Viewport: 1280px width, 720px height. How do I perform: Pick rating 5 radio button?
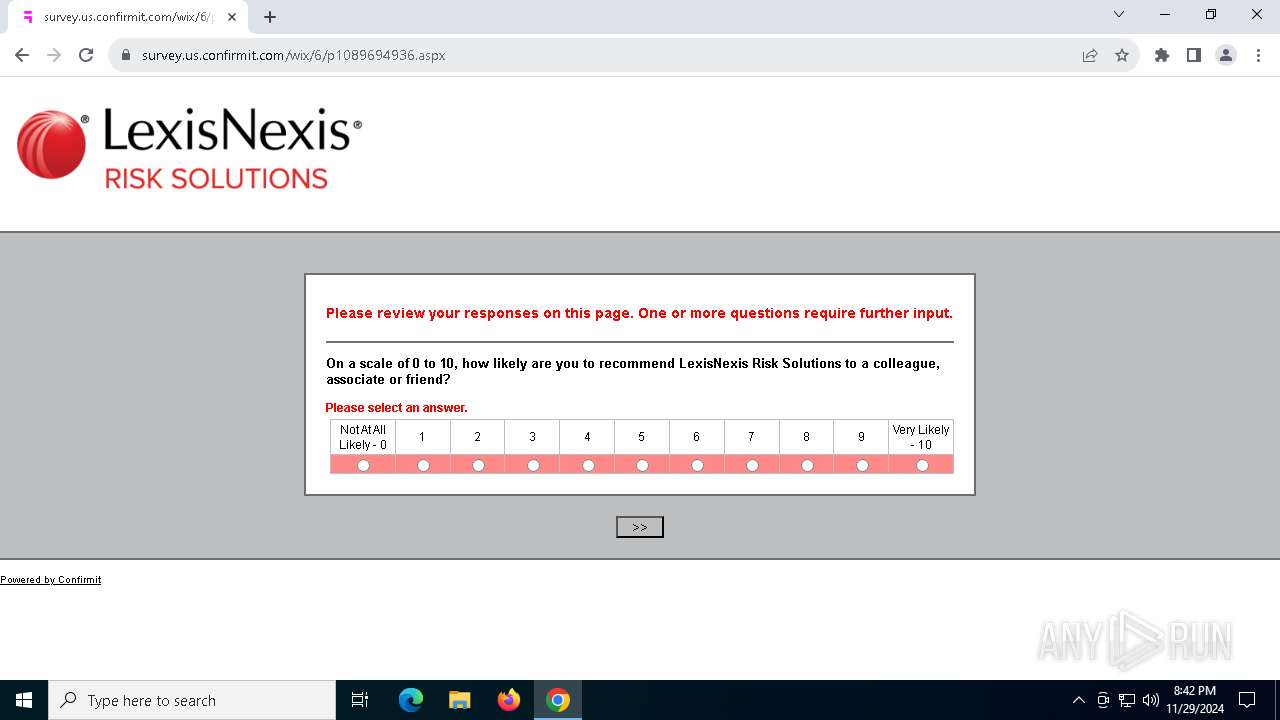[x=642, y=466]
